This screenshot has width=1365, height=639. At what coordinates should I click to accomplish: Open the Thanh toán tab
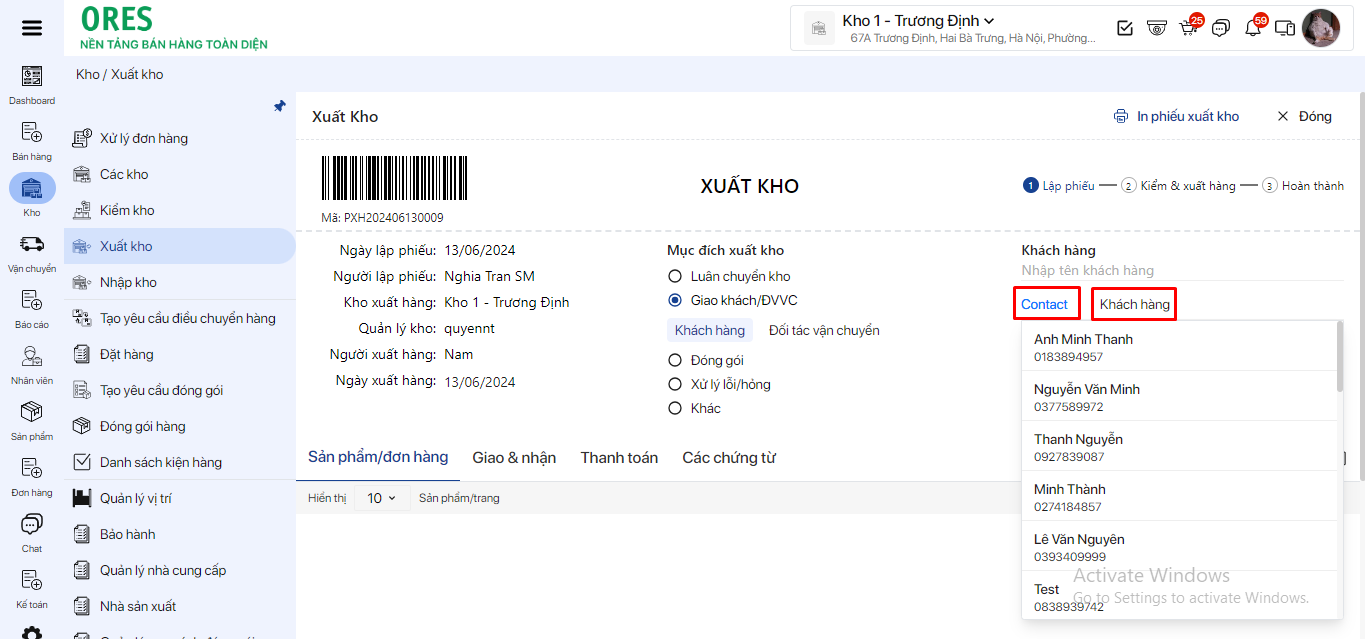tap(619, 457)
